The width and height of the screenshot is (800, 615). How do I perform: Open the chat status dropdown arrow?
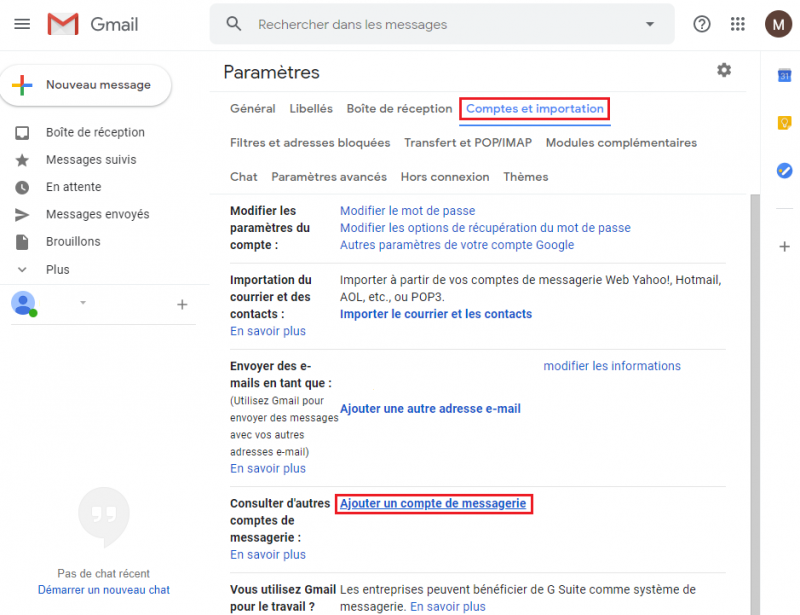[84, 303]
